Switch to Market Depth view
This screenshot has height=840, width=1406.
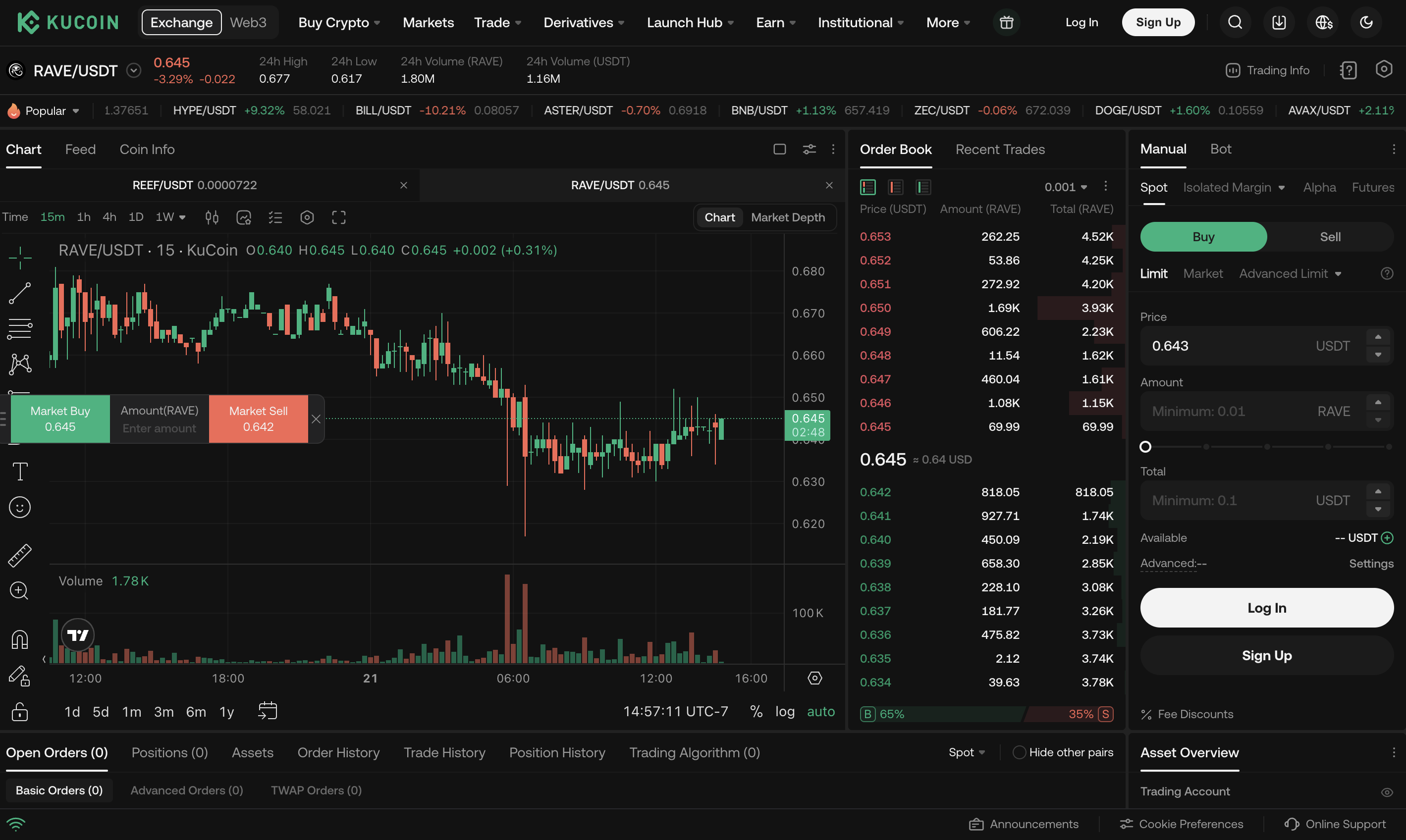click(788, 217)
